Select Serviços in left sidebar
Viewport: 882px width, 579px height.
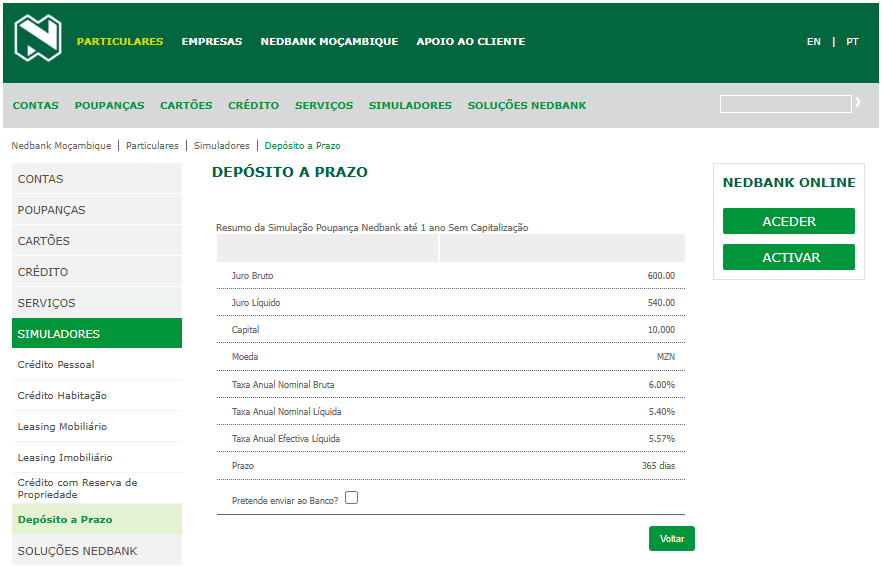point(97,302)
